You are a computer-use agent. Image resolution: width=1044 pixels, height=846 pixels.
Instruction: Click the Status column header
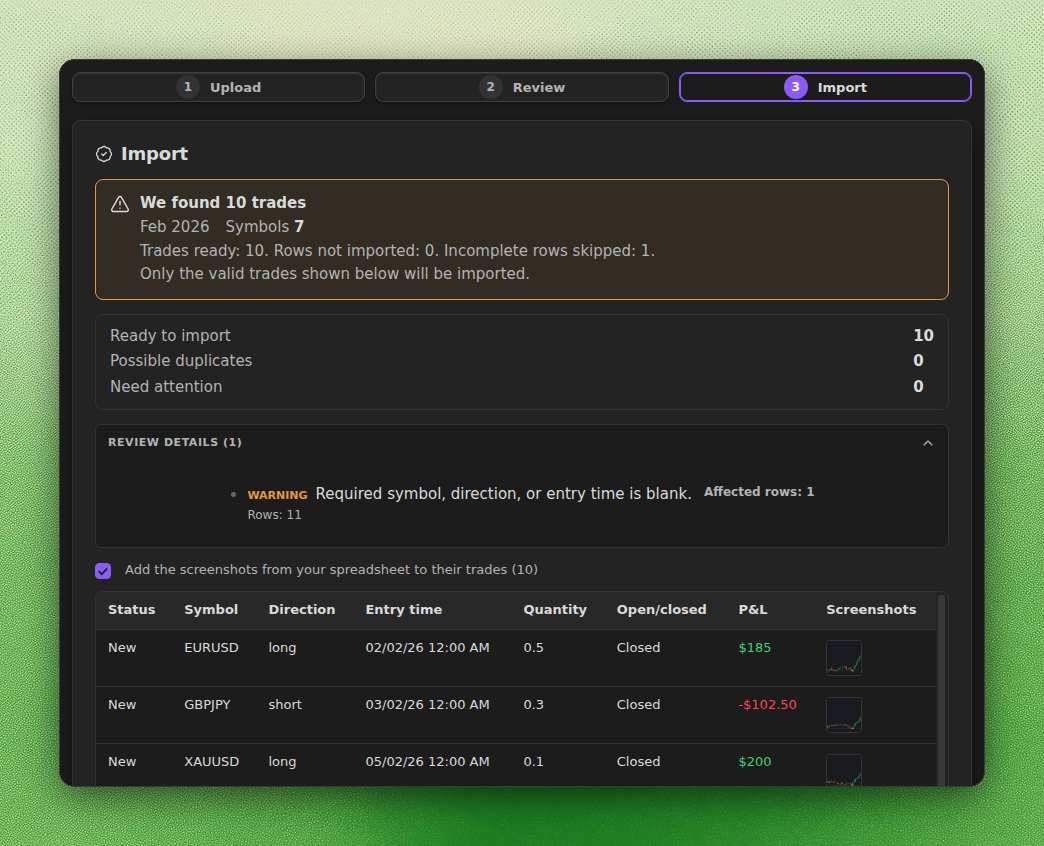pos(132,610)
